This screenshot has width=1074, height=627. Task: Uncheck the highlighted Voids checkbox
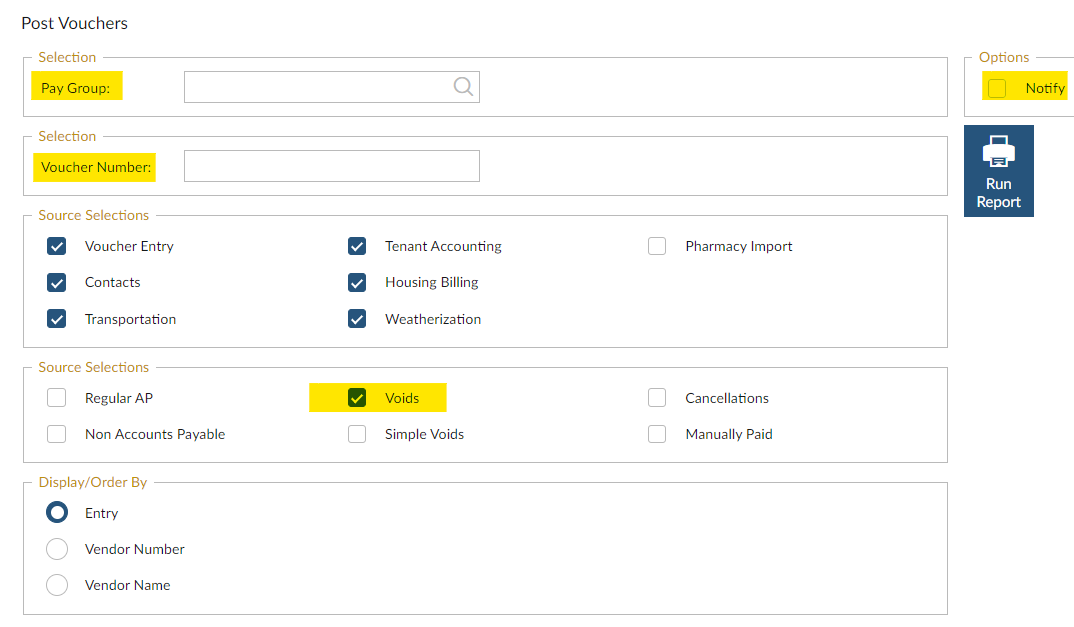[357, 398]
